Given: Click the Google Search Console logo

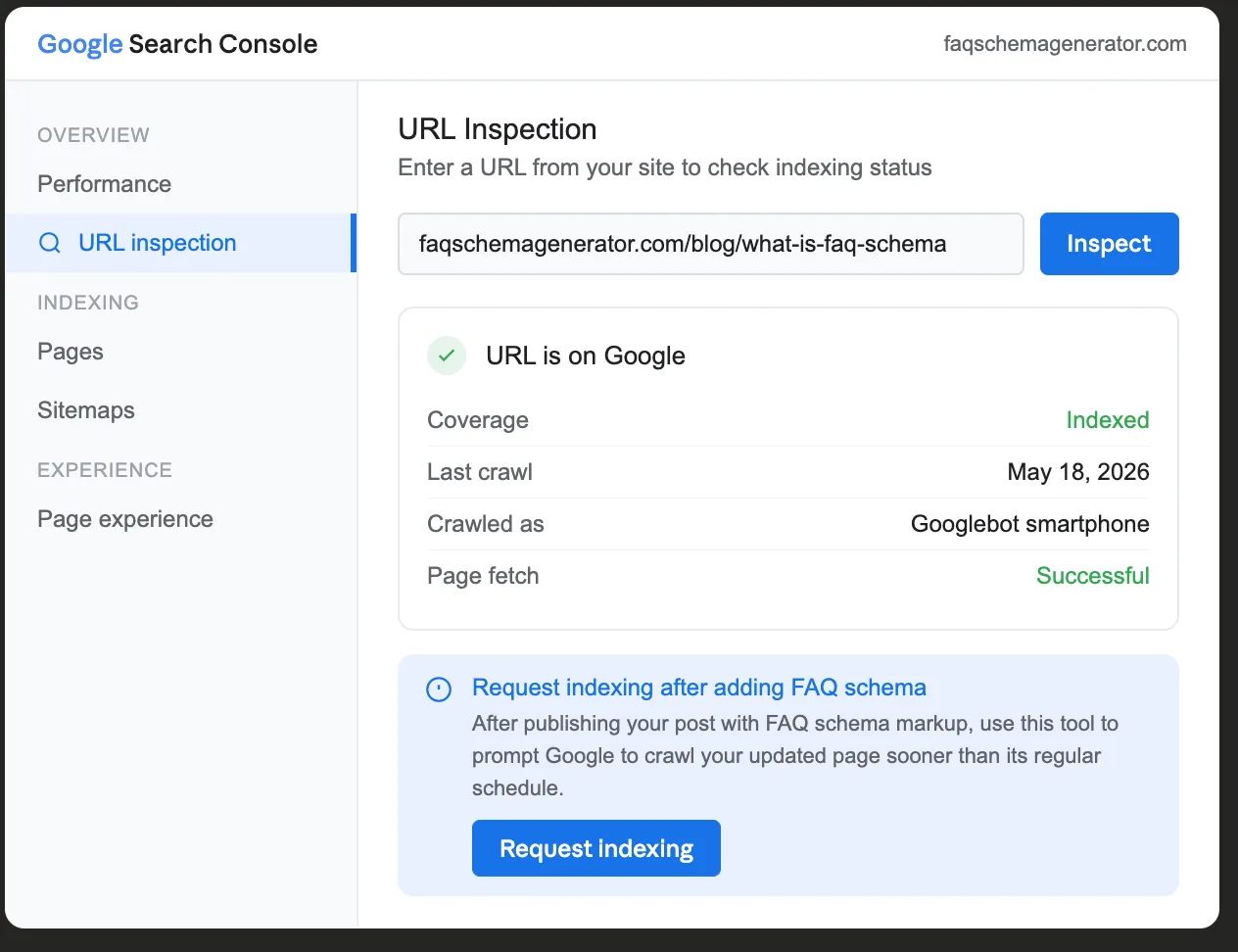Looking at the screenshot, I should pyautogui.click(x=177, y=44).
